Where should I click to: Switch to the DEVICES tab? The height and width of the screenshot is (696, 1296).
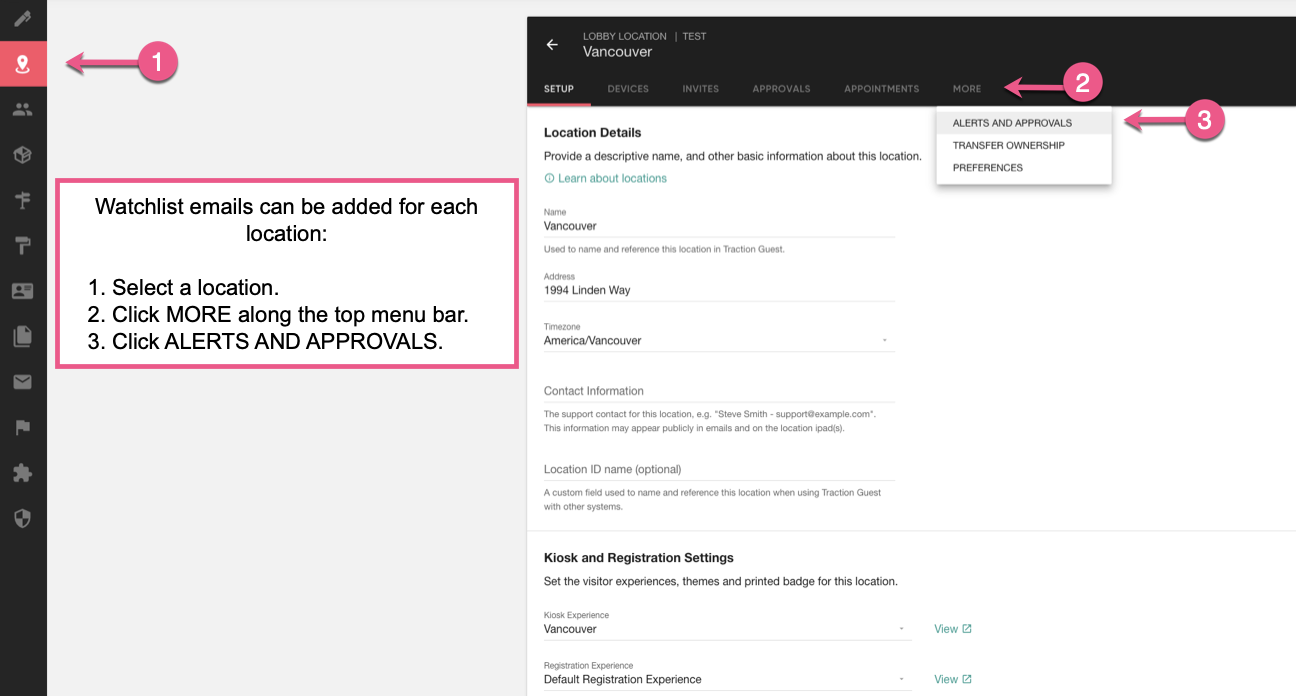click(627, 88)
